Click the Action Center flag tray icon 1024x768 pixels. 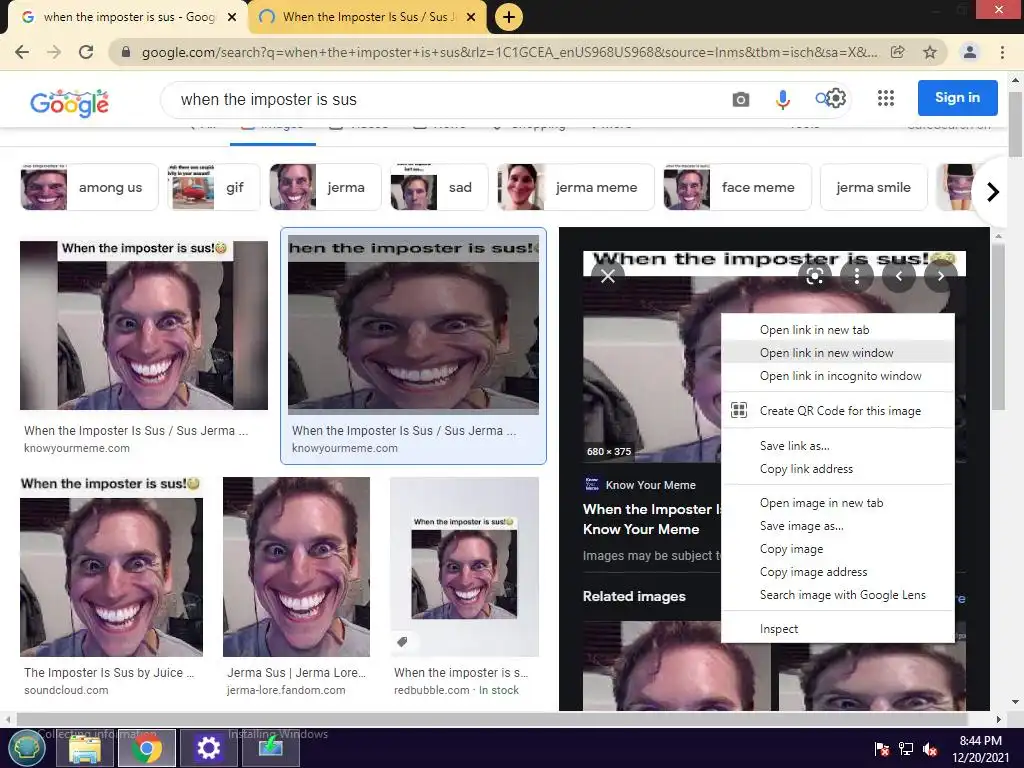coord(882,748)
